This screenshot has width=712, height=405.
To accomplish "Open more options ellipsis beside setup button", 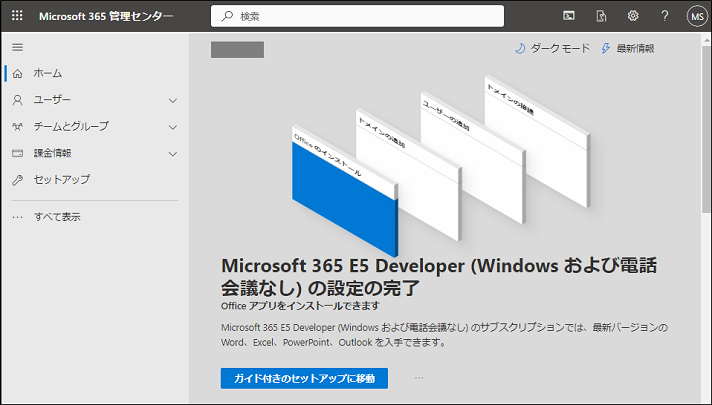I will click(419, 378).
